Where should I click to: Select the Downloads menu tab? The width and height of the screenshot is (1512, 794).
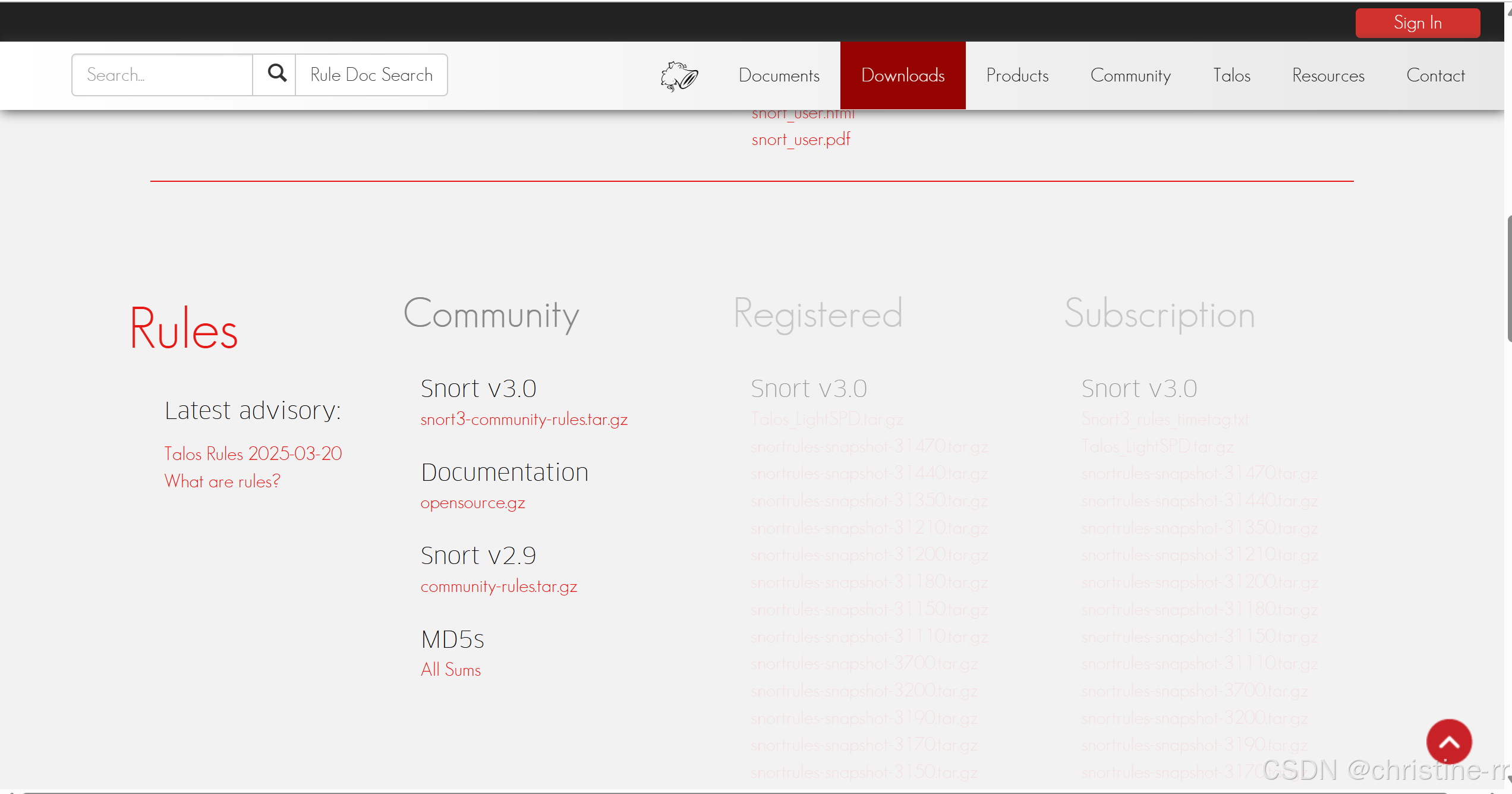click(902, 75)
